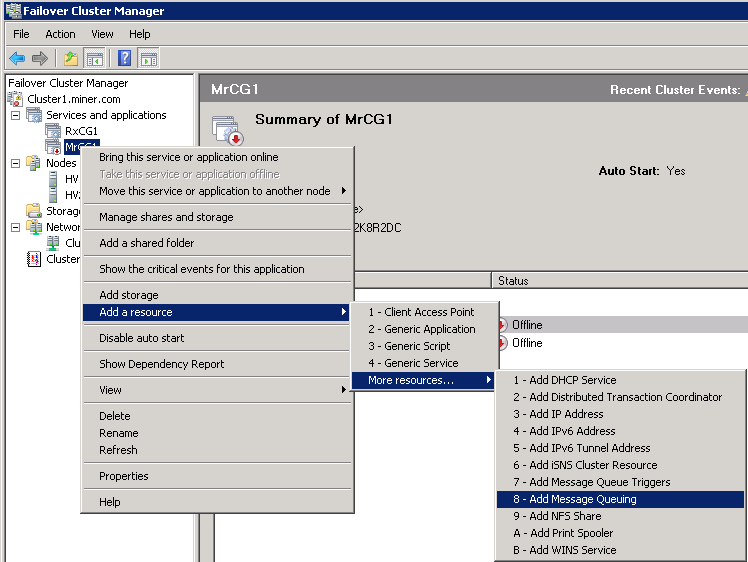Screen dimensions: 748x562
Task: Select Show Dependency Report option
Action: tap(161, 364)
